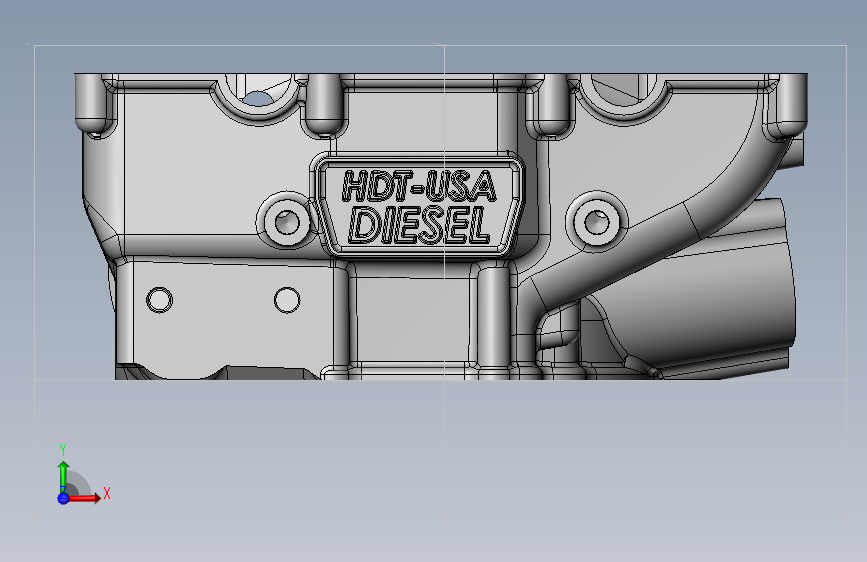The height and width of the screenshot is (562, 867).
Task: Select the recessed rectangular panel below the nameplate
Action: (411, 319)
